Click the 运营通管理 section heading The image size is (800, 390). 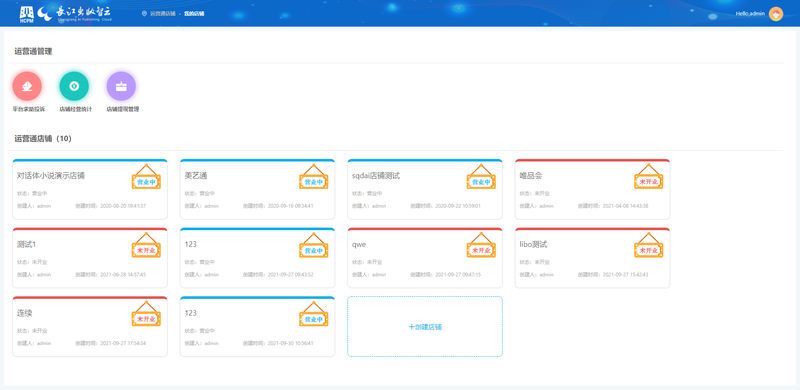33,51
